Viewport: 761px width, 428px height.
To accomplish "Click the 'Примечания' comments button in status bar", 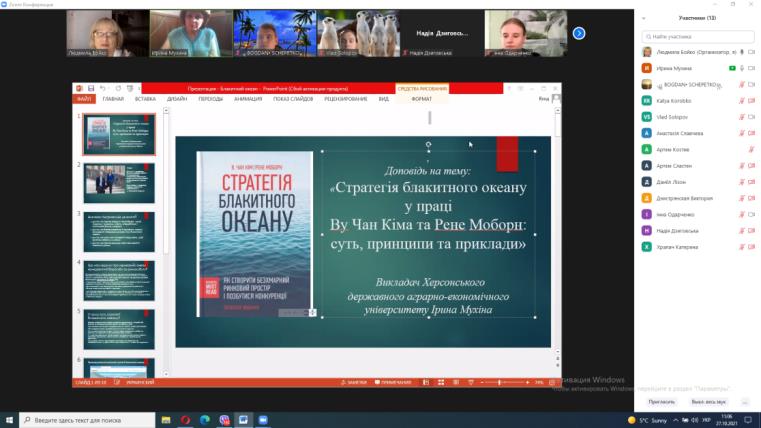I will 393,382.
